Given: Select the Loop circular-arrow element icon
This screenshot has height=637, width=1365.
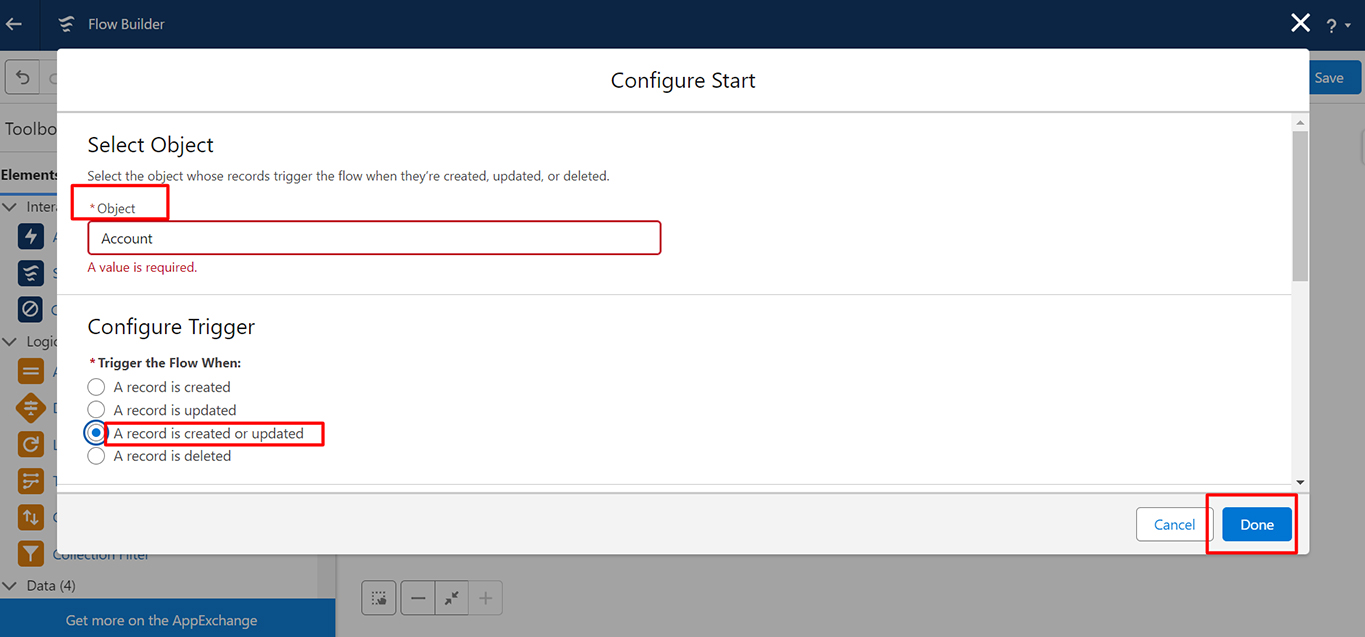Looking at the screenshot, I should (31, 444).
